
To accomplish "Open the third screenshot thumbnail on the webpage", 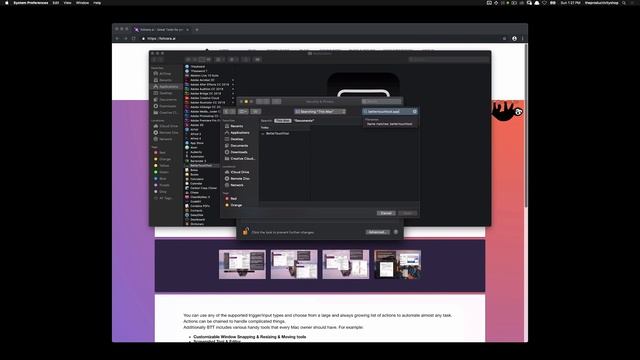I will coord(346,264).
